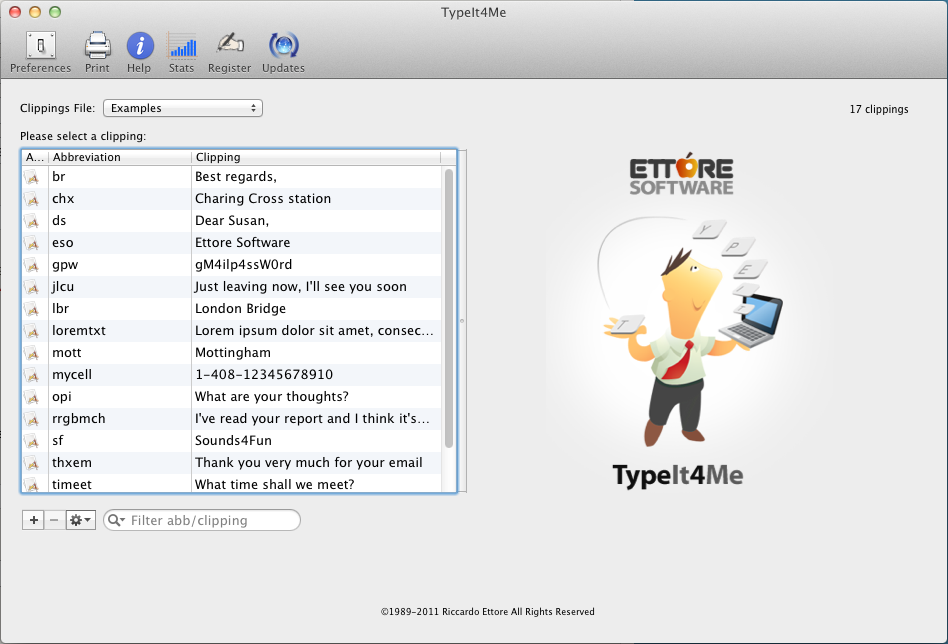Screen dimensions: 948x644
Task: Click the icon beside the 'rrgbmch' row
Action: point(31,419)
